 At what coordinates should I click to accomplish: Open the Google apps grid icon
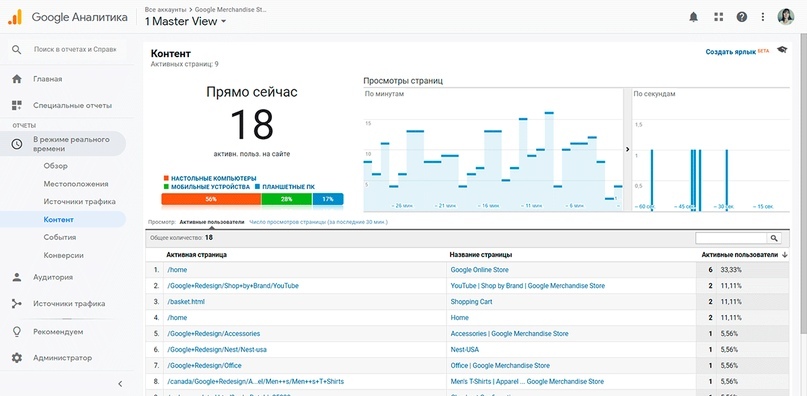point(718,17)
